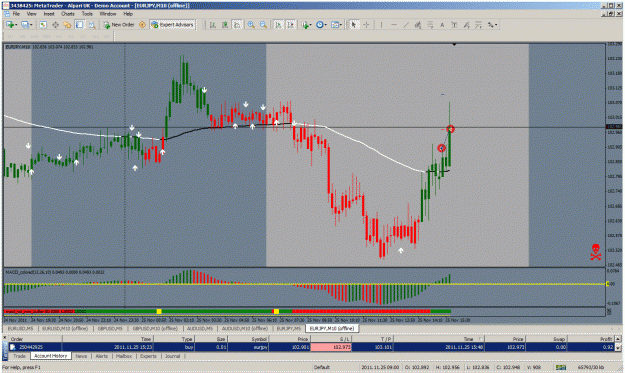The width and height of the screenshot is (625, 373).
Task: Open the New Chart toolbar icon
Action: click(x=10, y=25)
